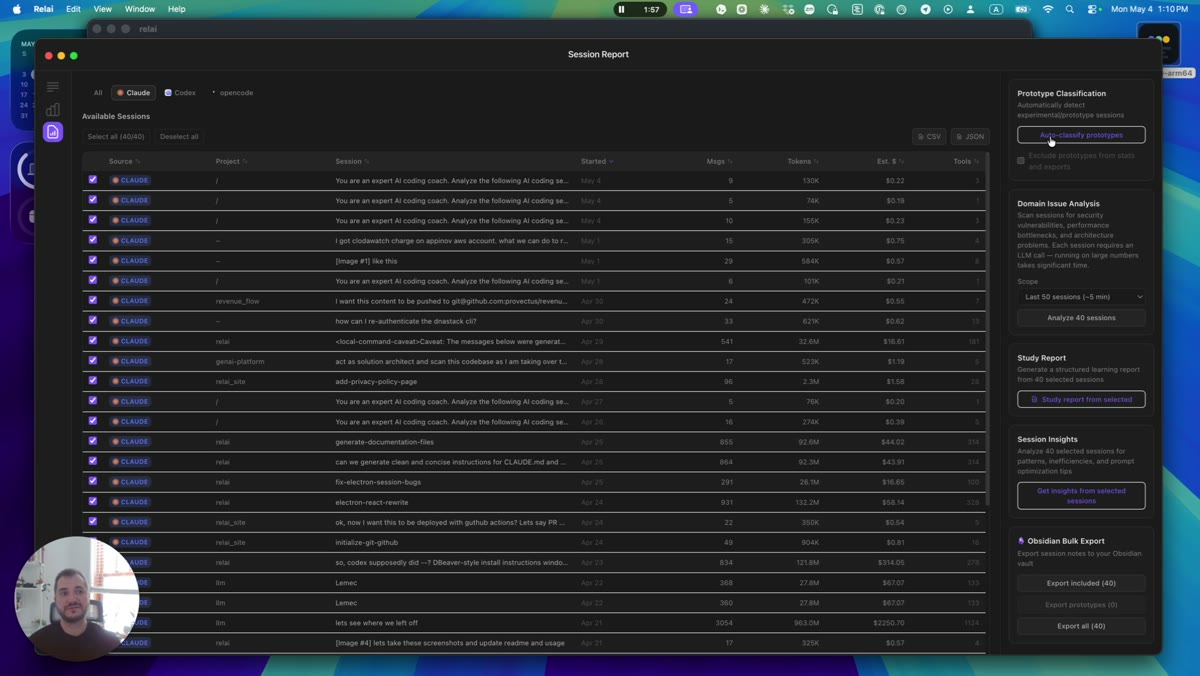This screenshot has width=1200, height=676.
Task: Open the Edit menu
Action: click(73, 9)
